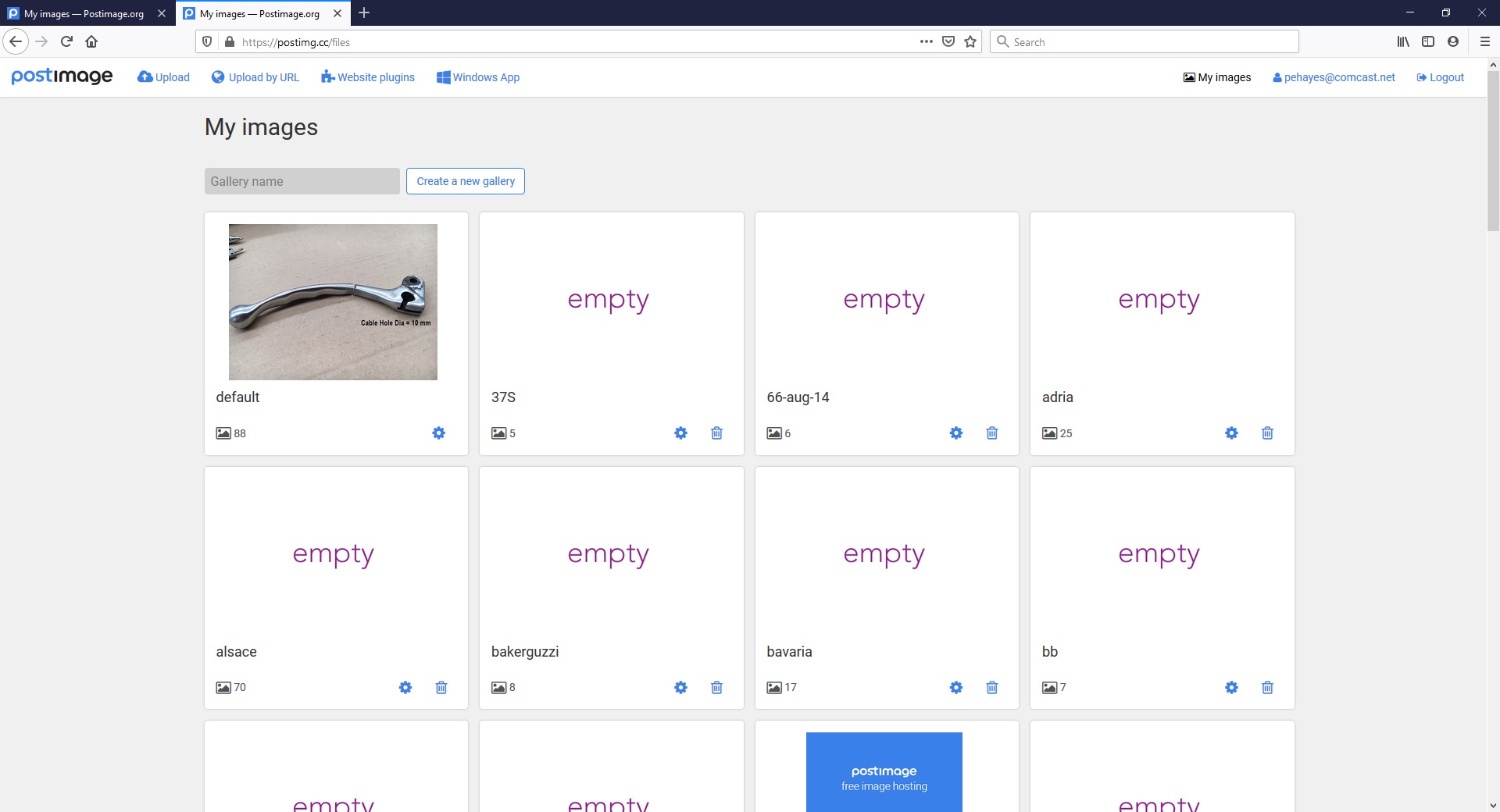Open the default gallery brake lever thumbnail
The height and width of the screenshot is (812, 1500).
click(x=333, y=302)
